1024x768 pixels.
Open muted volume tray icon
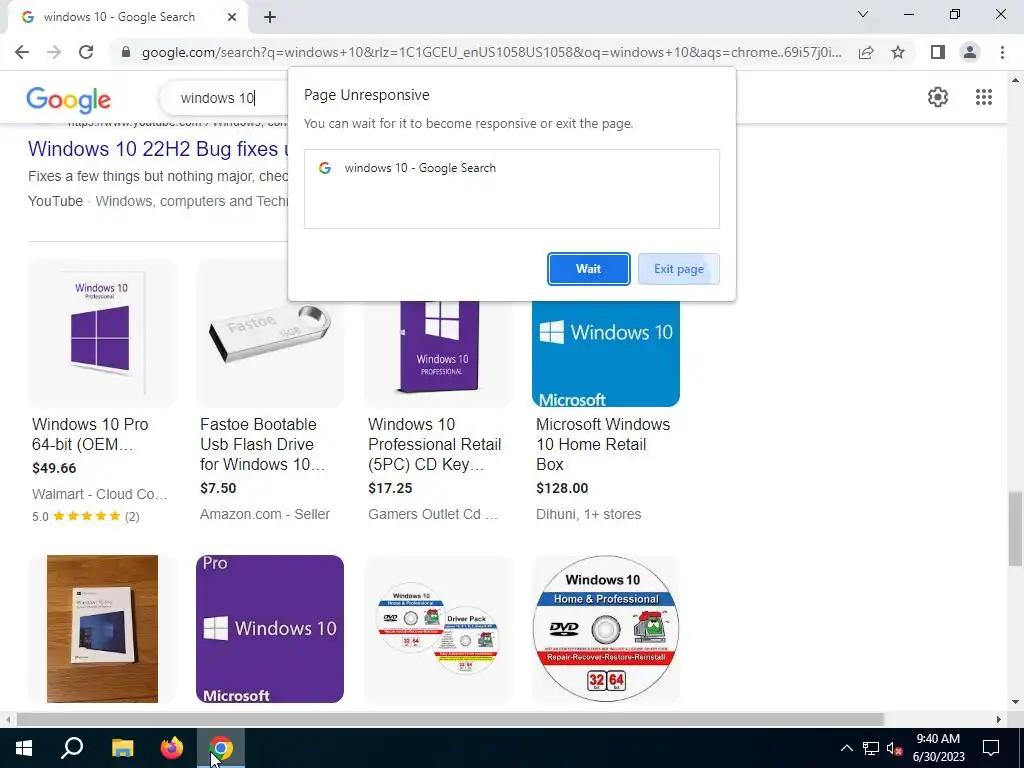[895, 748]
